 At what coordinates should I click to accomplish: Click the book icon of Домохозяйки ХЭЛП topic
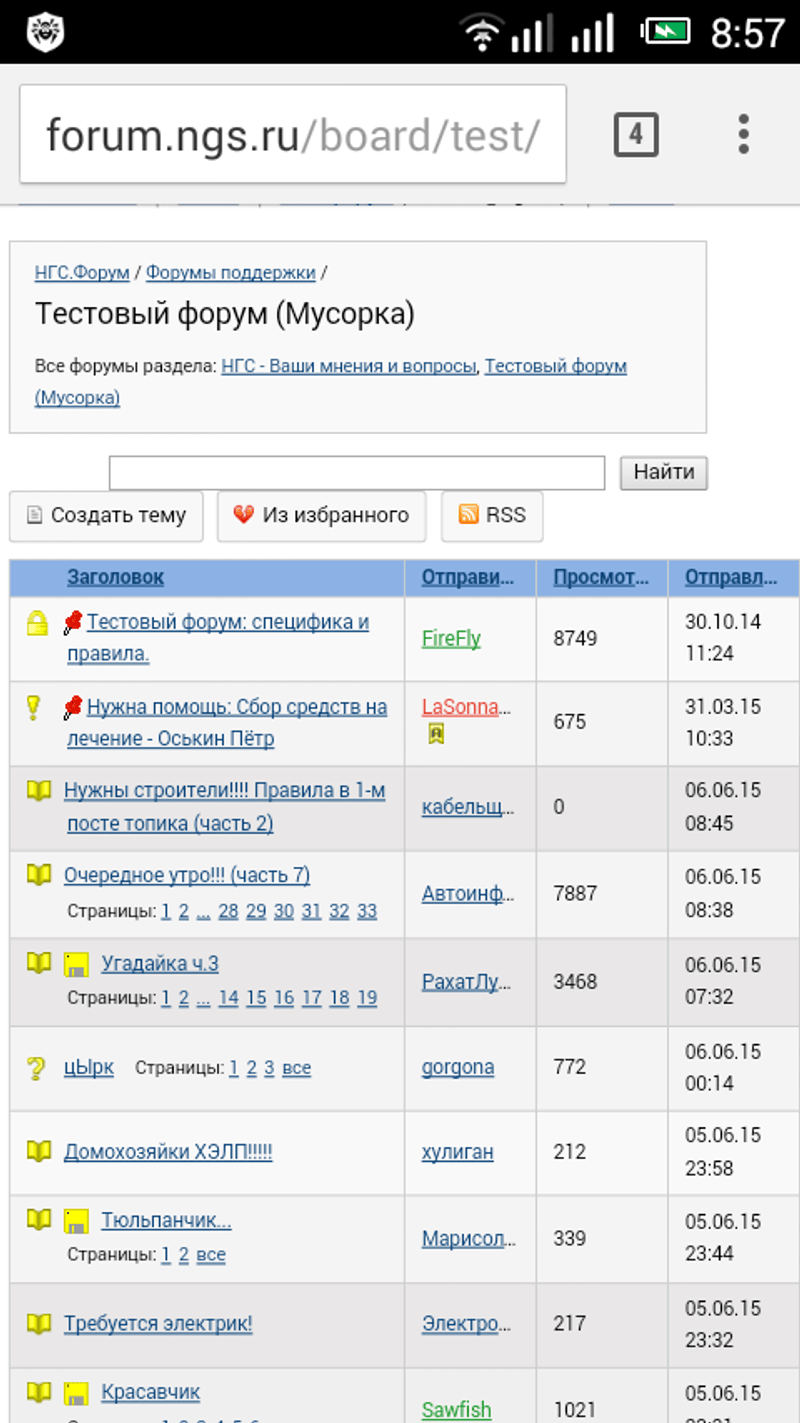pyautogui.click(x=38, y=1151)
